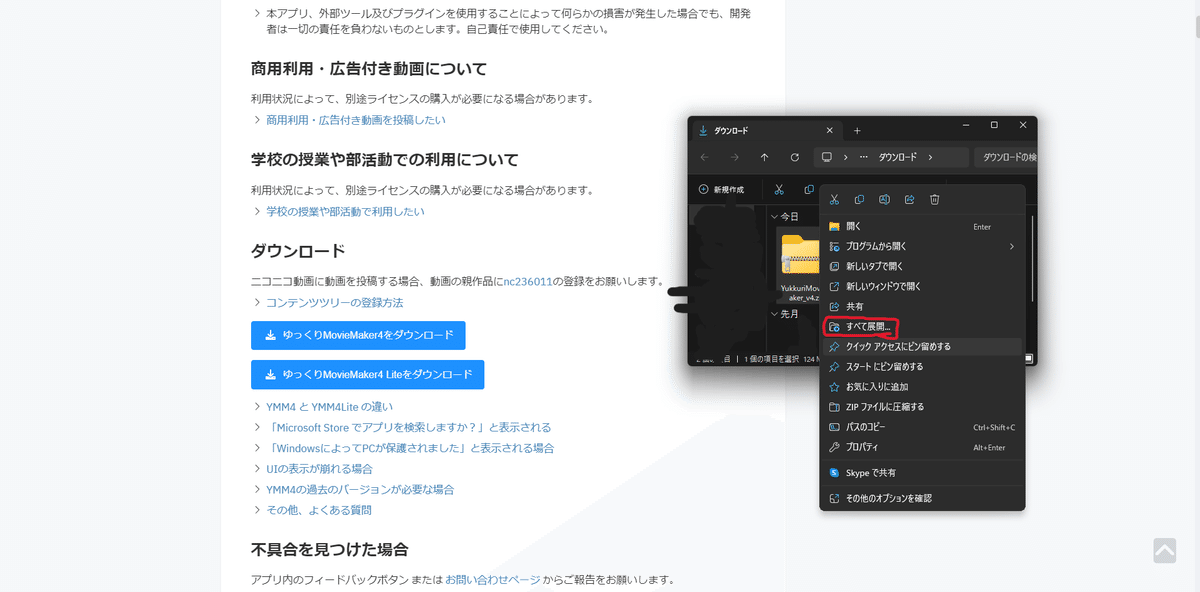Choose 新しいウィンドウで開く
1200x592 pixels.
coord(922,286)
